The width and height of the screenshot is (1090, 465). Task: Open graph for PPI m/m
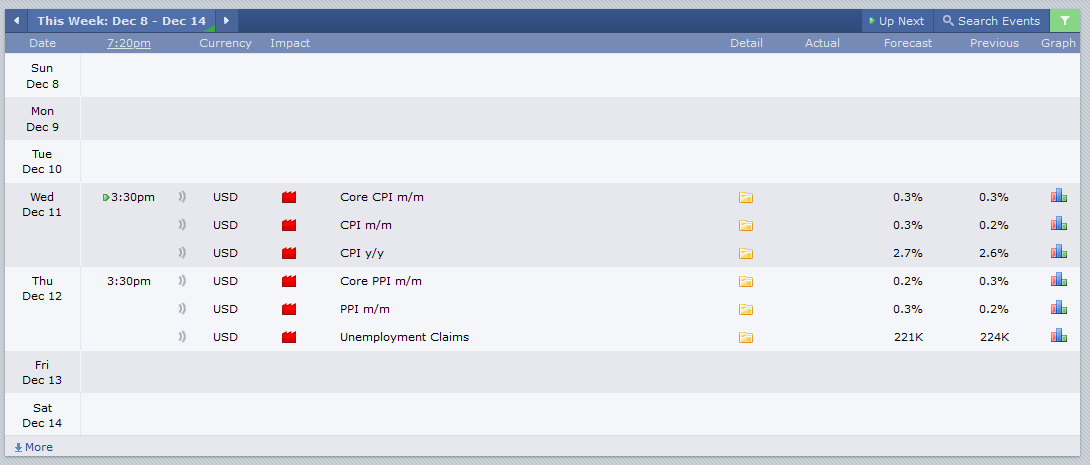pos(1059,308)
